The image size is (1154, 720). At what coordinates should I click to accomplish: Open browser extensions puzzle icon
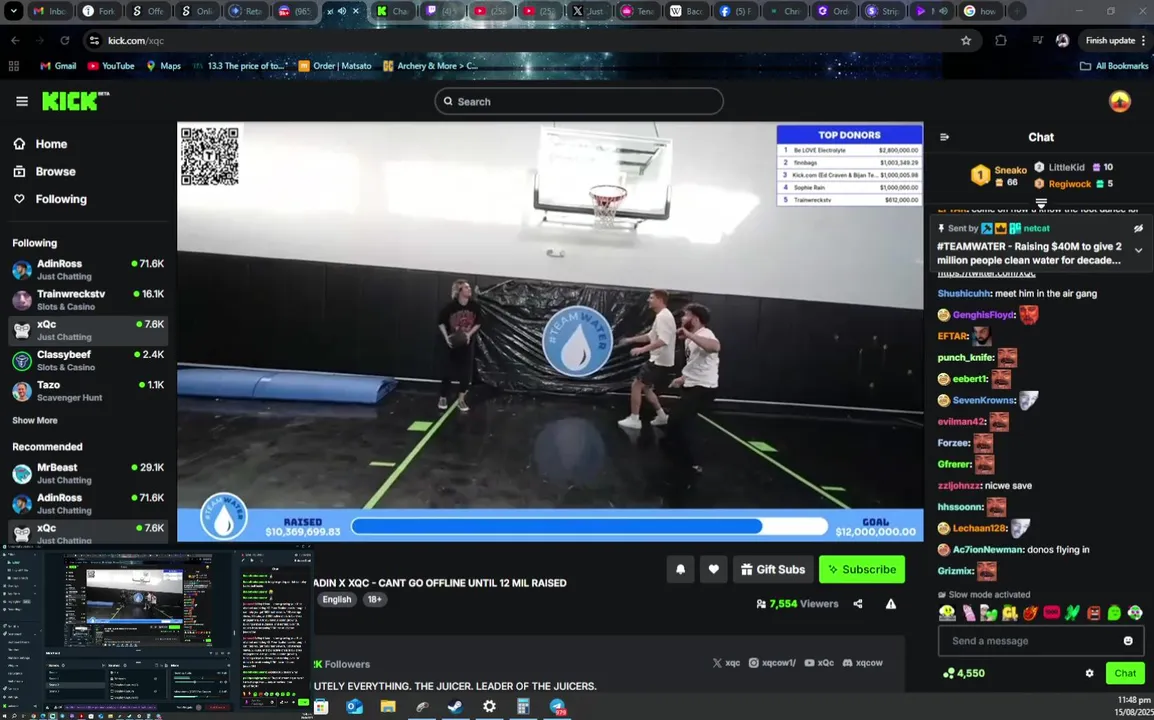pos(1000,40)
